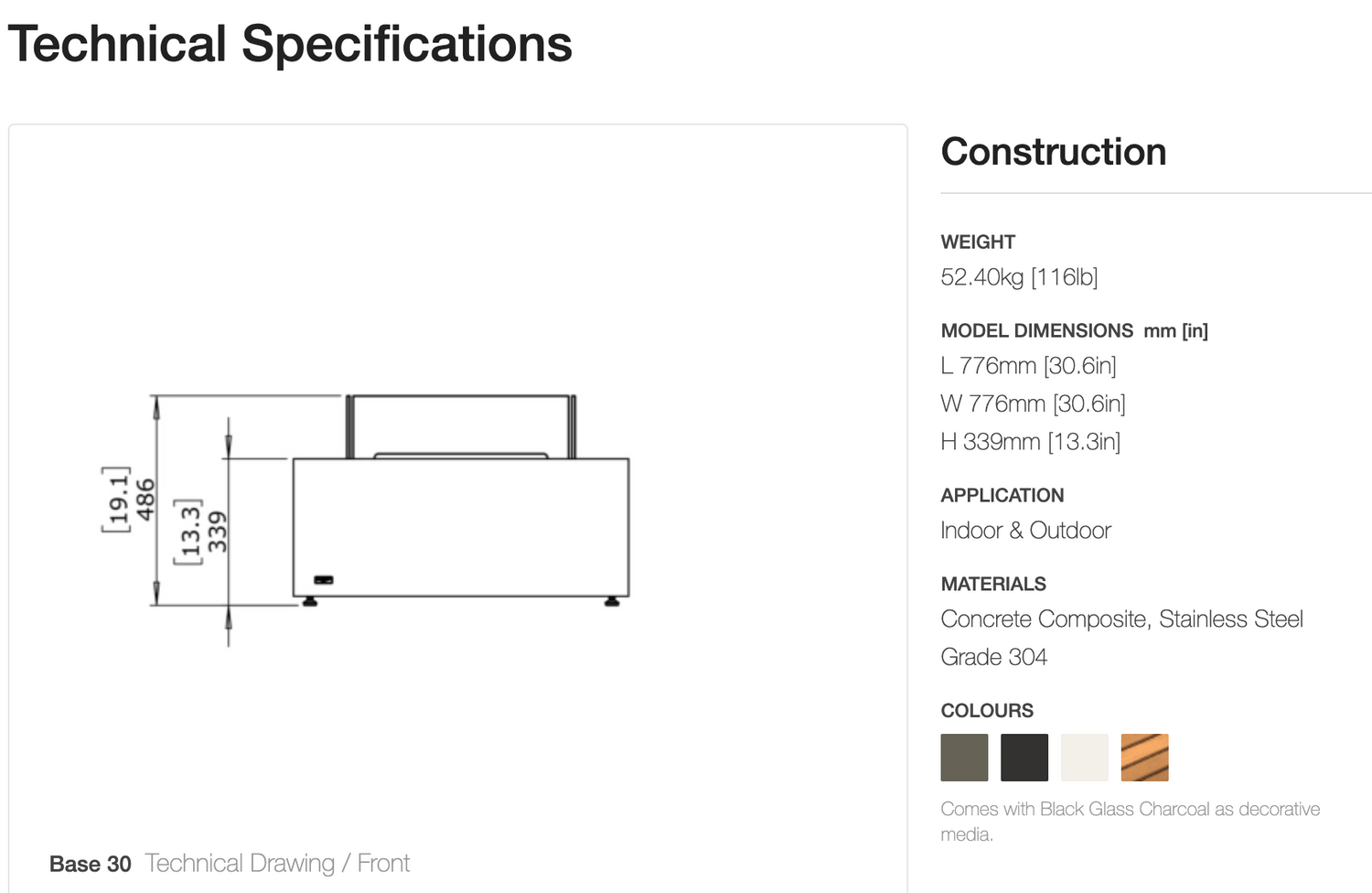Click the Technical Drawing / Front caption
Image resolution: width=1372 pixels, height=893 pixels.
(x=277, y=863)
